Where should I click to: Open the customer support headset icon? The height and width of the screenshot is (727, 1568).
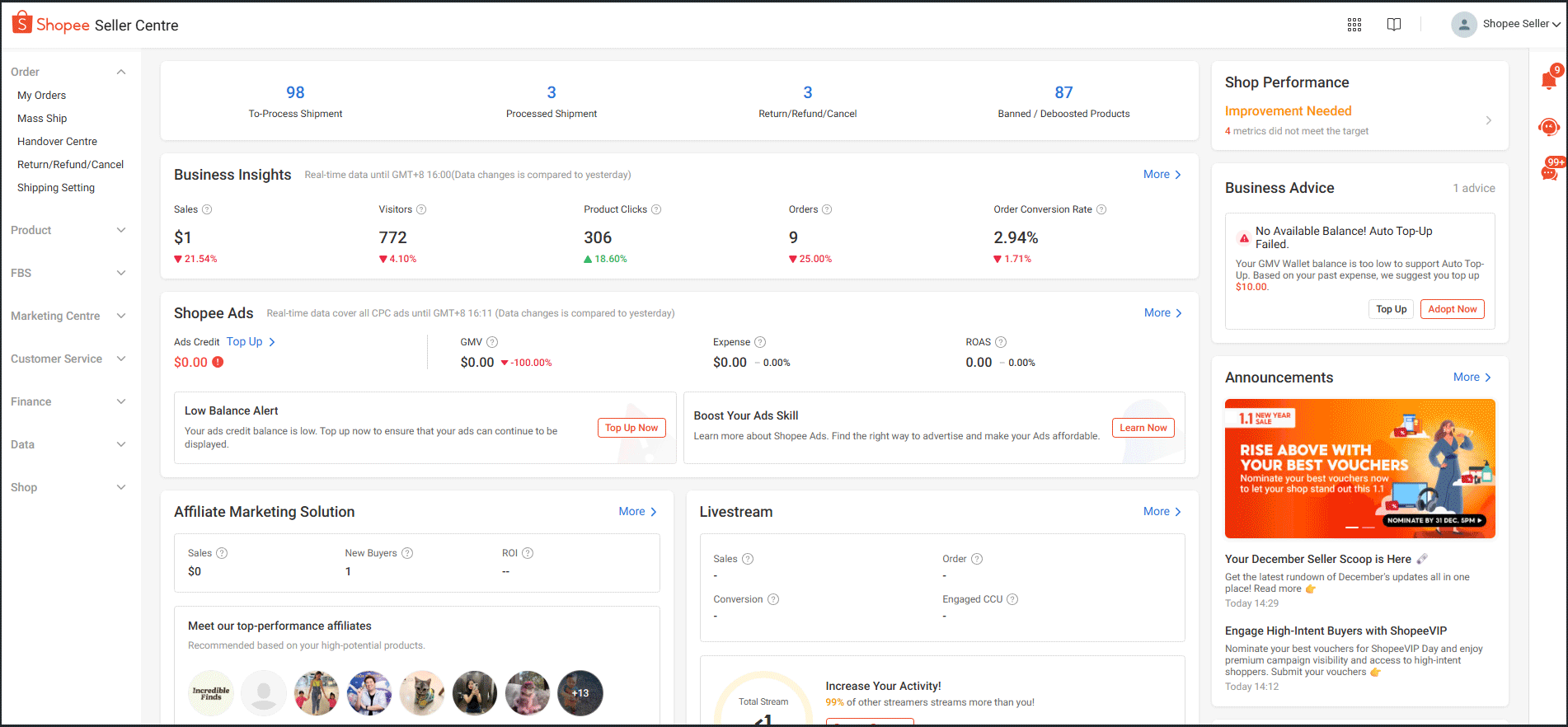[x=1549, y=127]
